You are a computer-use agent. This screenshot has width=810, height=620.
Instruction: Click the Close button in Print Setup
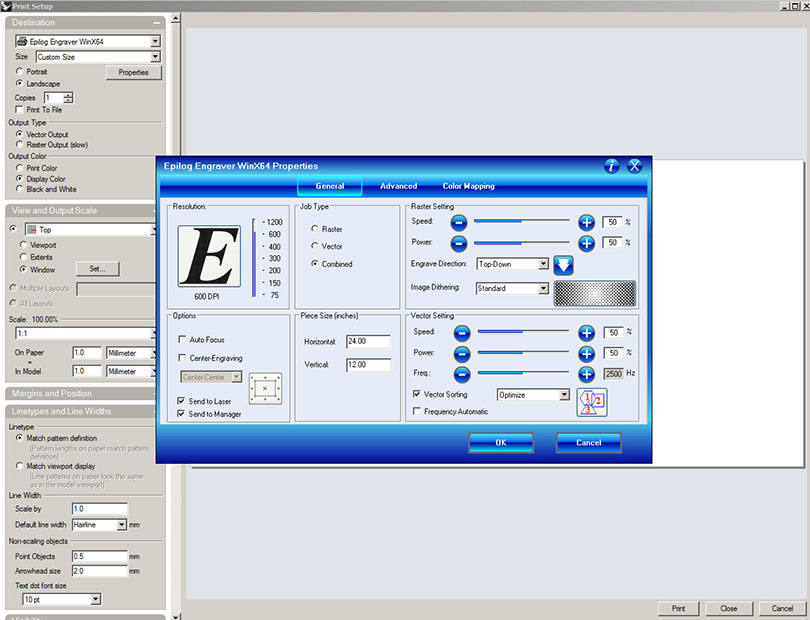(x=729, y=609)
